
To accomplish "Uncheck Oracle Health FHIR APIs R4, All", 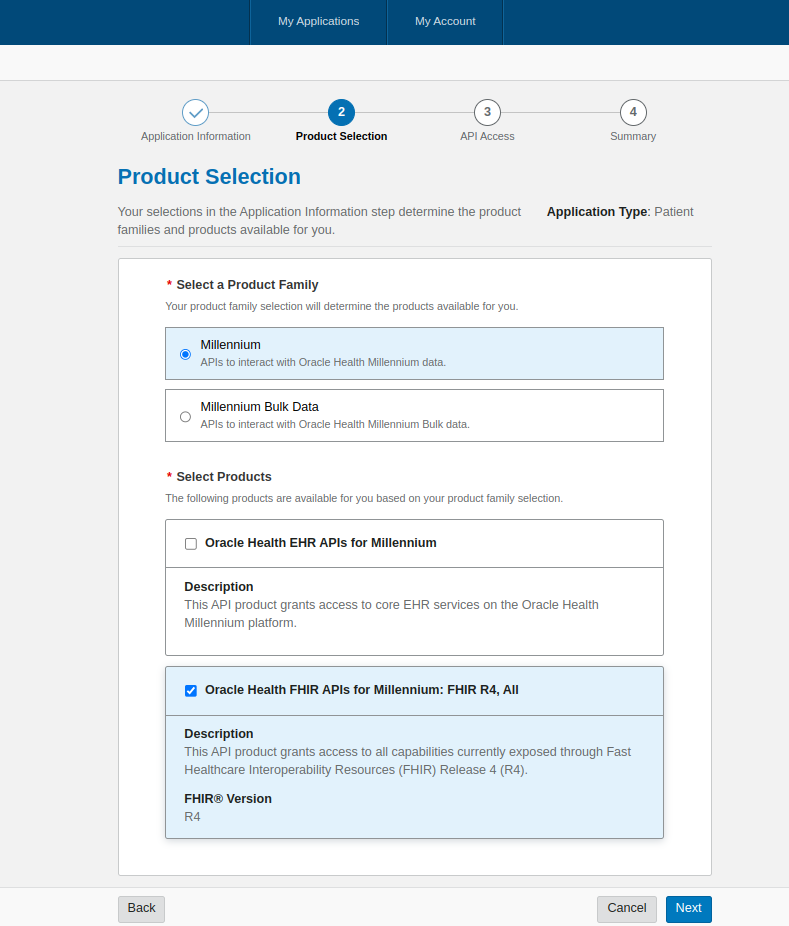I will (191, 691).
